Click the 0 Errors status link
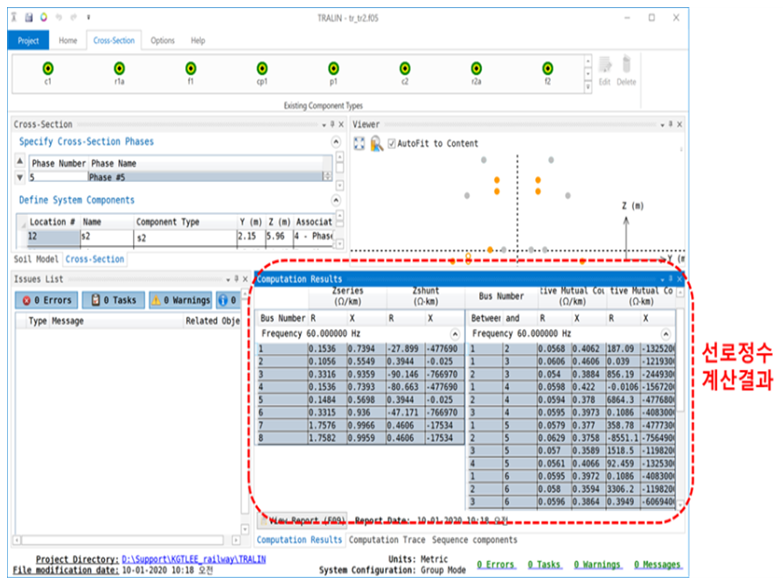The height and width of the screenshot is (585, 783). (x=495, y=565)
